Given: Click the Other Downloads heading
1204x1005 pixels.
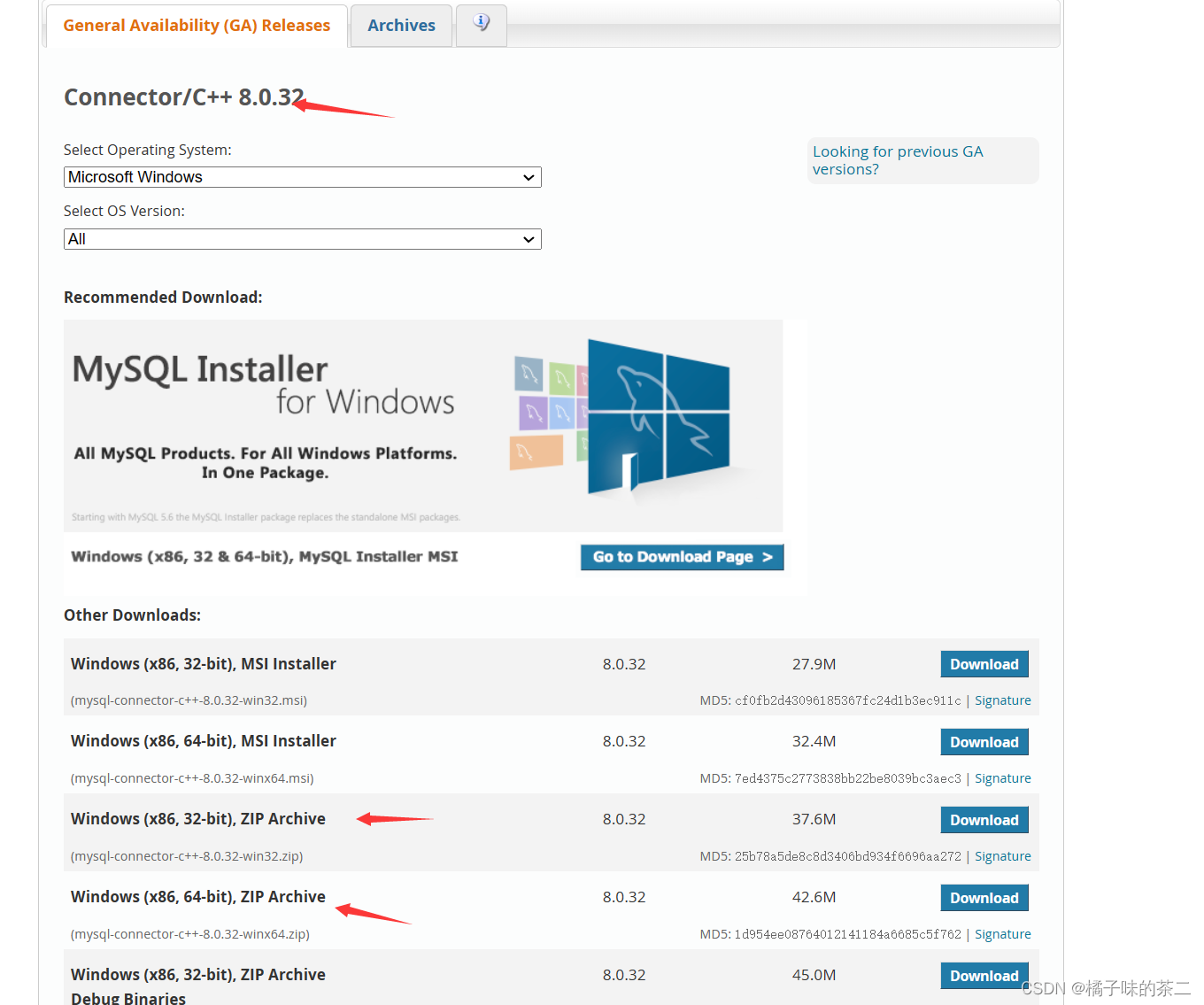Looking at the screenshot, I should pyautogui.click(x=132, y=615).
